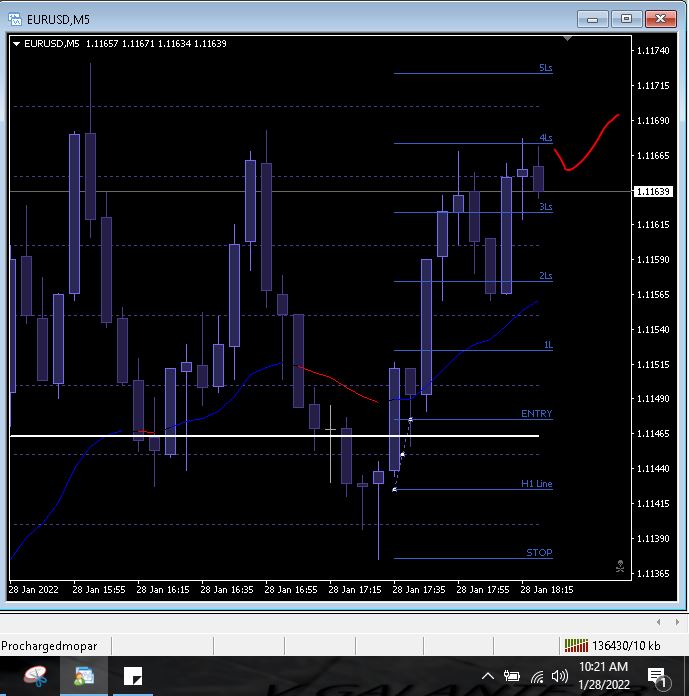Select the 5Ls level line label
This screenshot has height=696, width=689.
tap(546, 67)
